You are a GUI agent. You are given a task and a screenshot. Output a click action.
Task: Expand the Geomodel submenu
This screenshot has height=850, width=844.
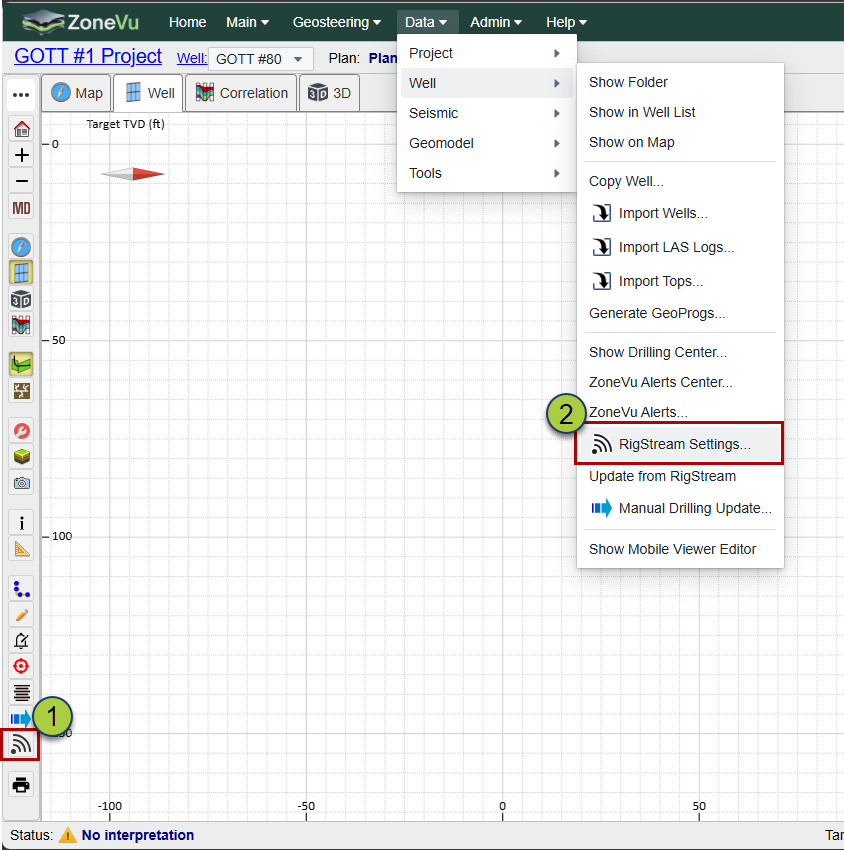coord(486,143)
